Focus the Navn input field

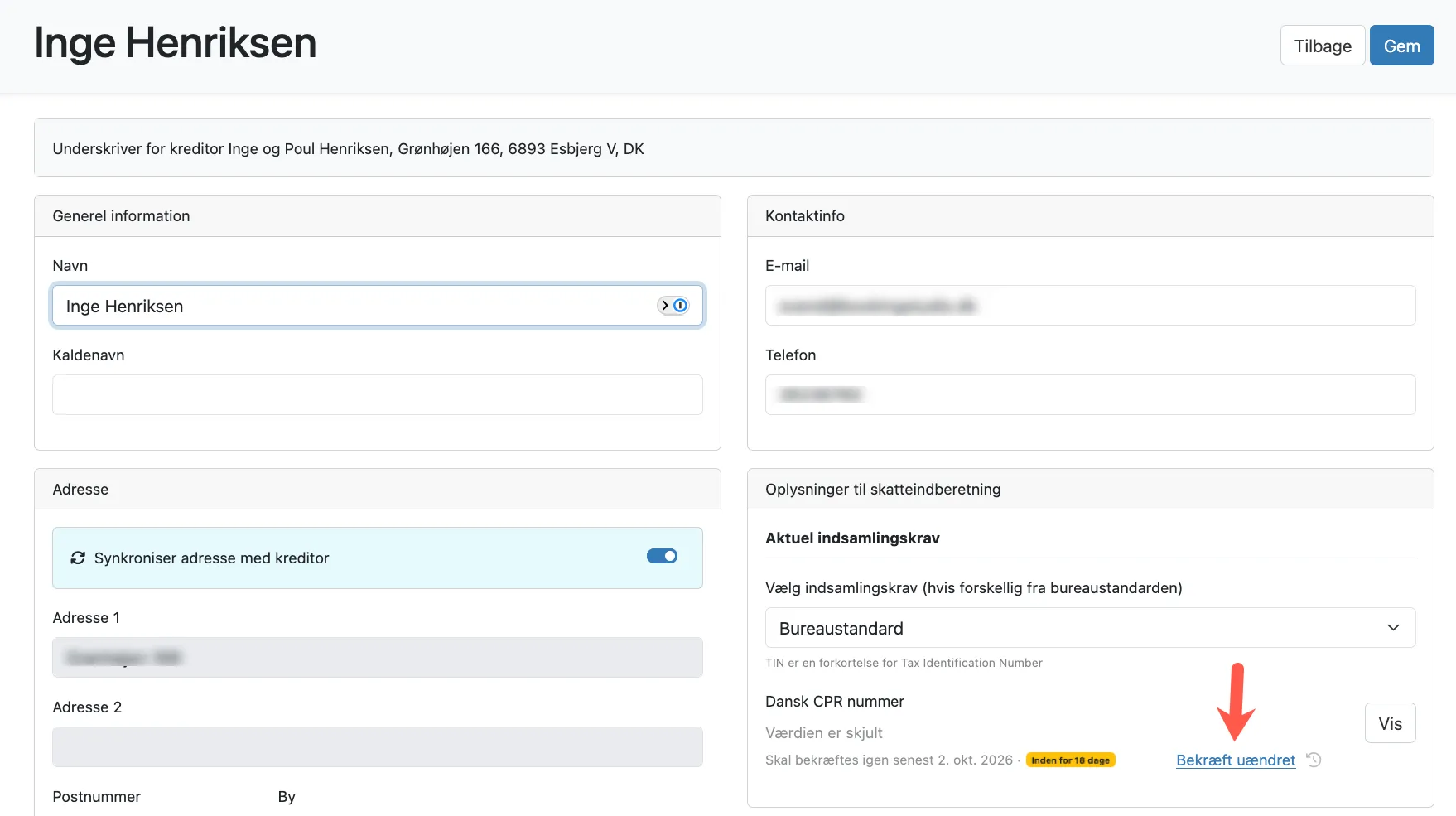tap(378, 306)
